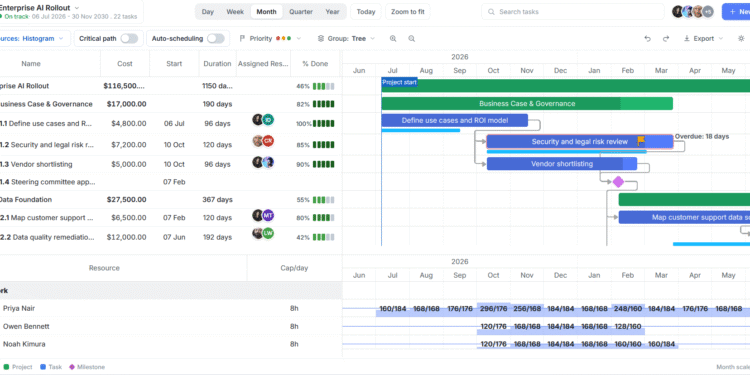Click the Cap/day column header
The height and width of the screenshot is (375, 750).
(x=294, y=268)
